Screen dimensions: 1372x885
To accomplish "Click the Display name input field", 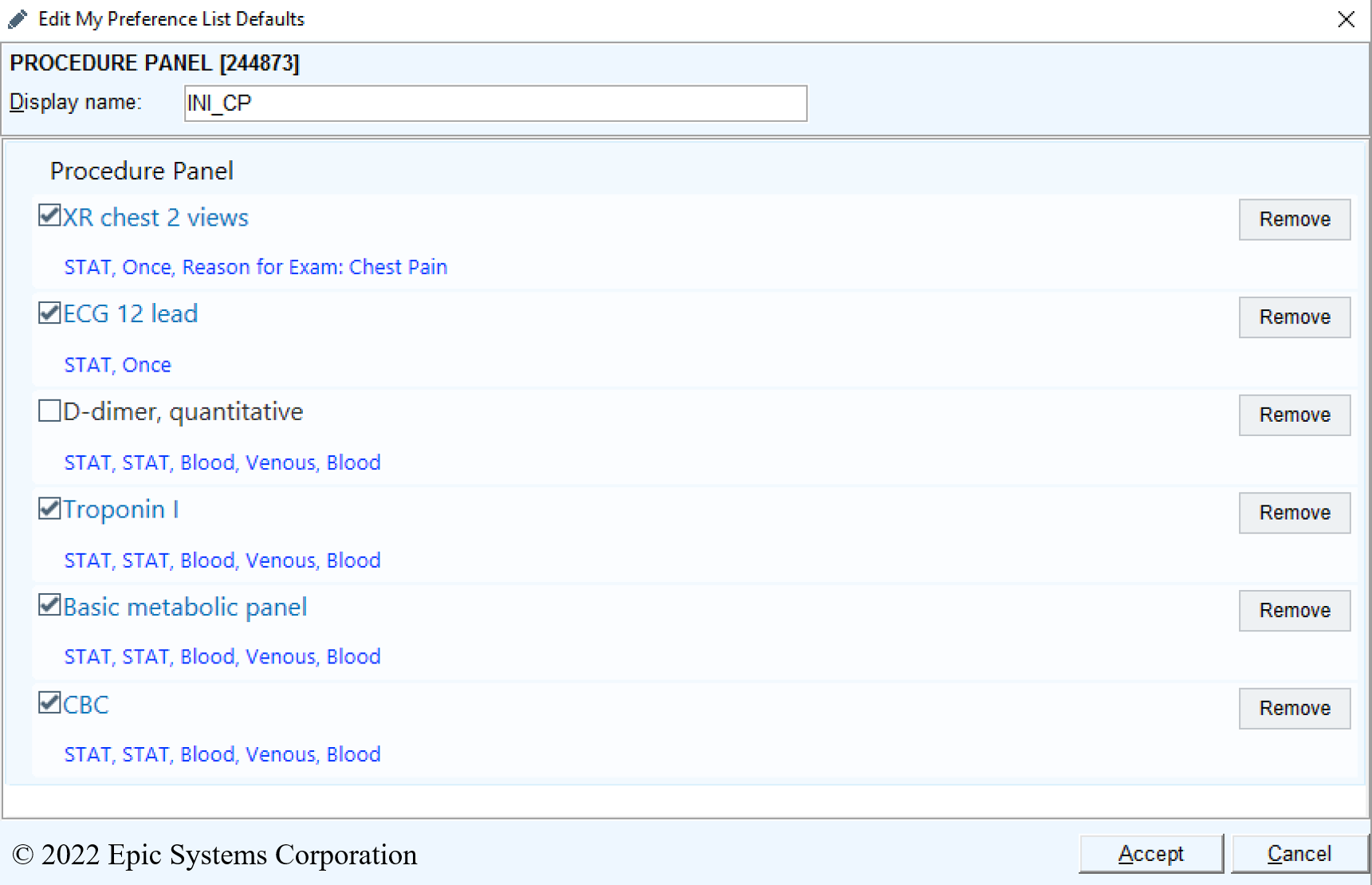I will tap(494, 104).
